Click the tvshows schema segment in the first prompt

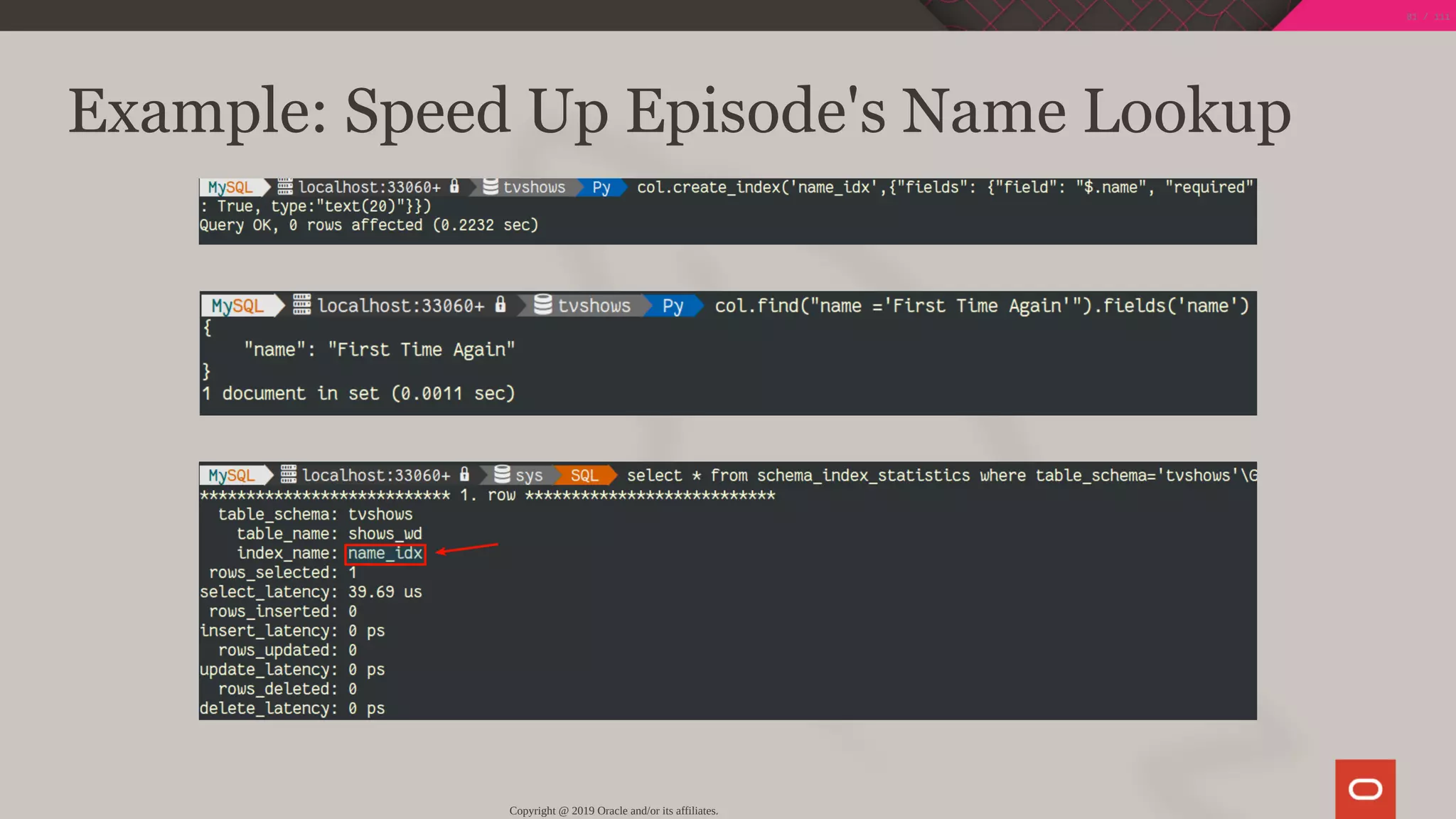tap(534, 187)
